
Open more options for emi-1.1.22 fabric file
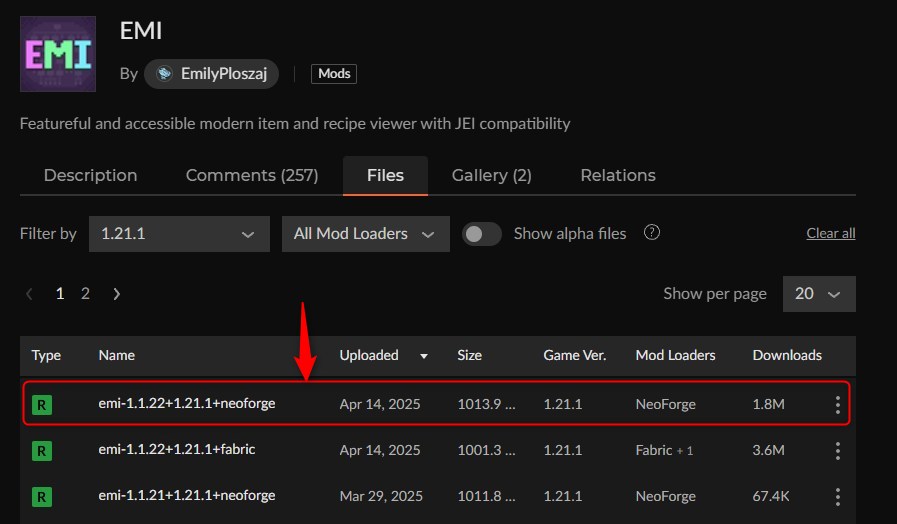point(837,450)
